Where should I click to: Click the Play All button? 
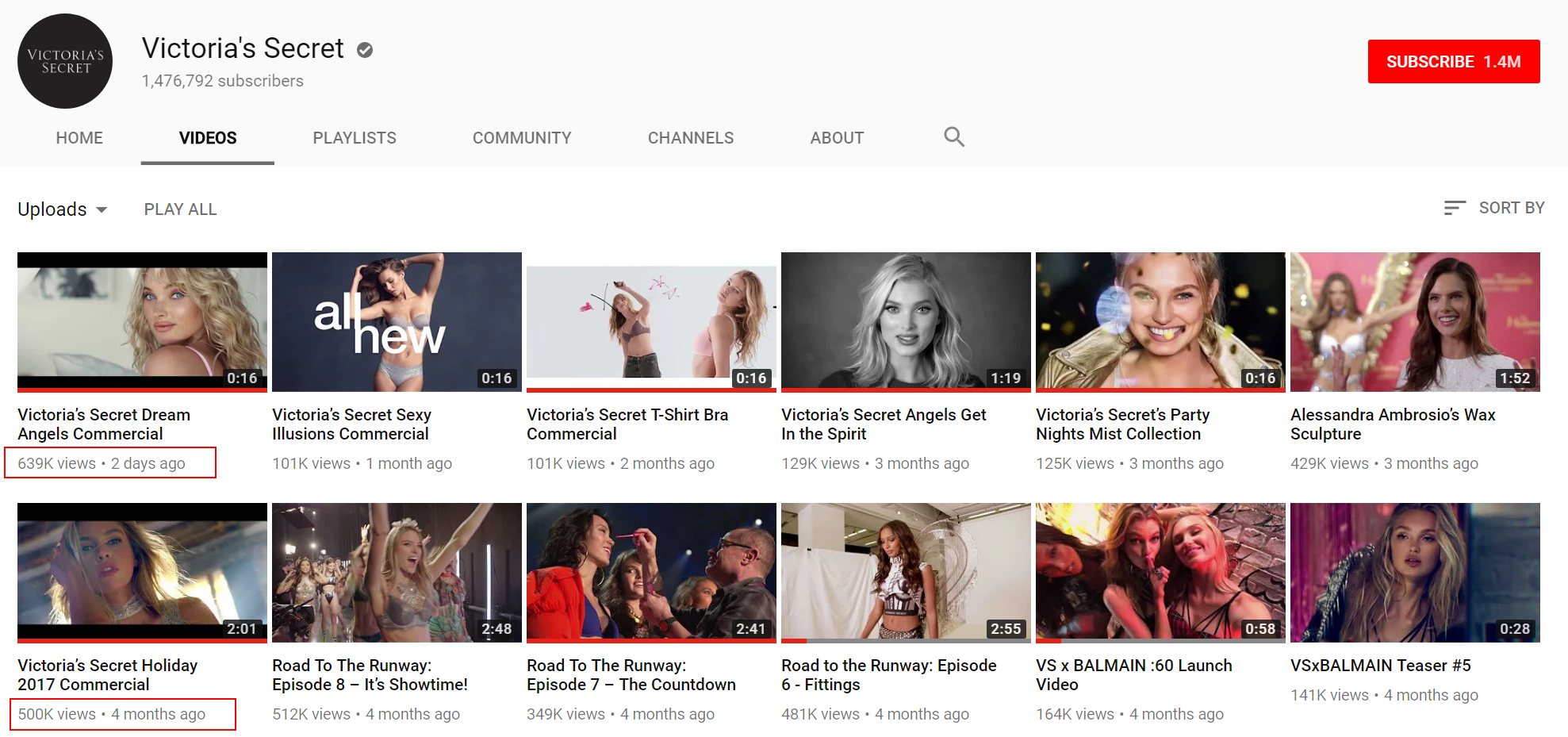180,209
